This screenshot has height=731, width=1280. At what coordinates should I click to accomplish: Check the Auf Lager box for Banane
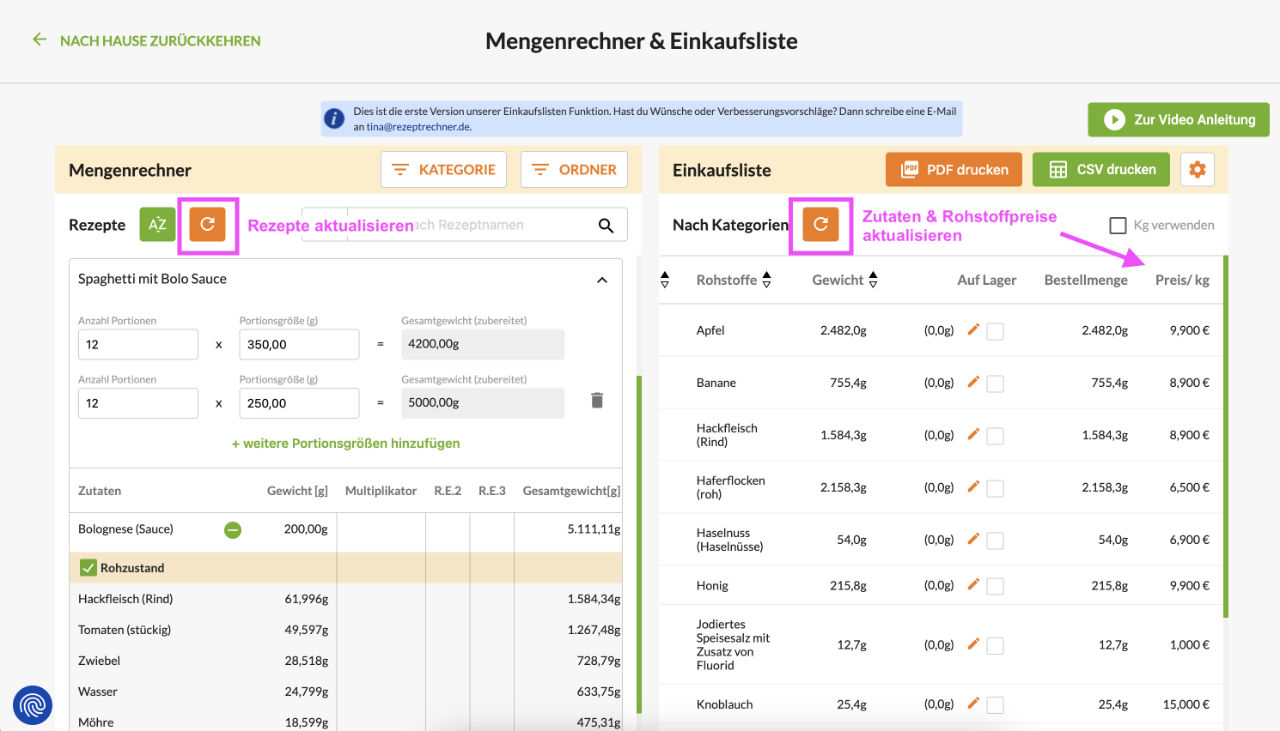pyautogui.click(x=995, y=383)
